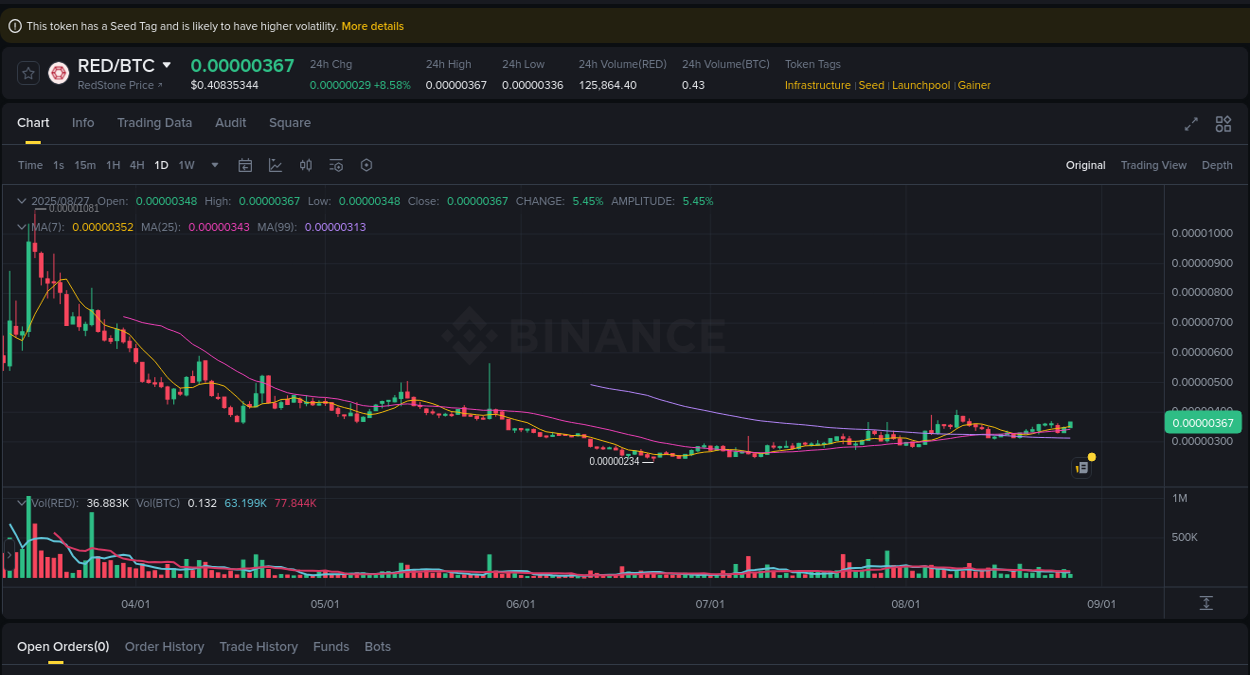Open the technical indicators editor icon
The width and height of the screenshot is (1250, 675).
[x=275, y=165]
